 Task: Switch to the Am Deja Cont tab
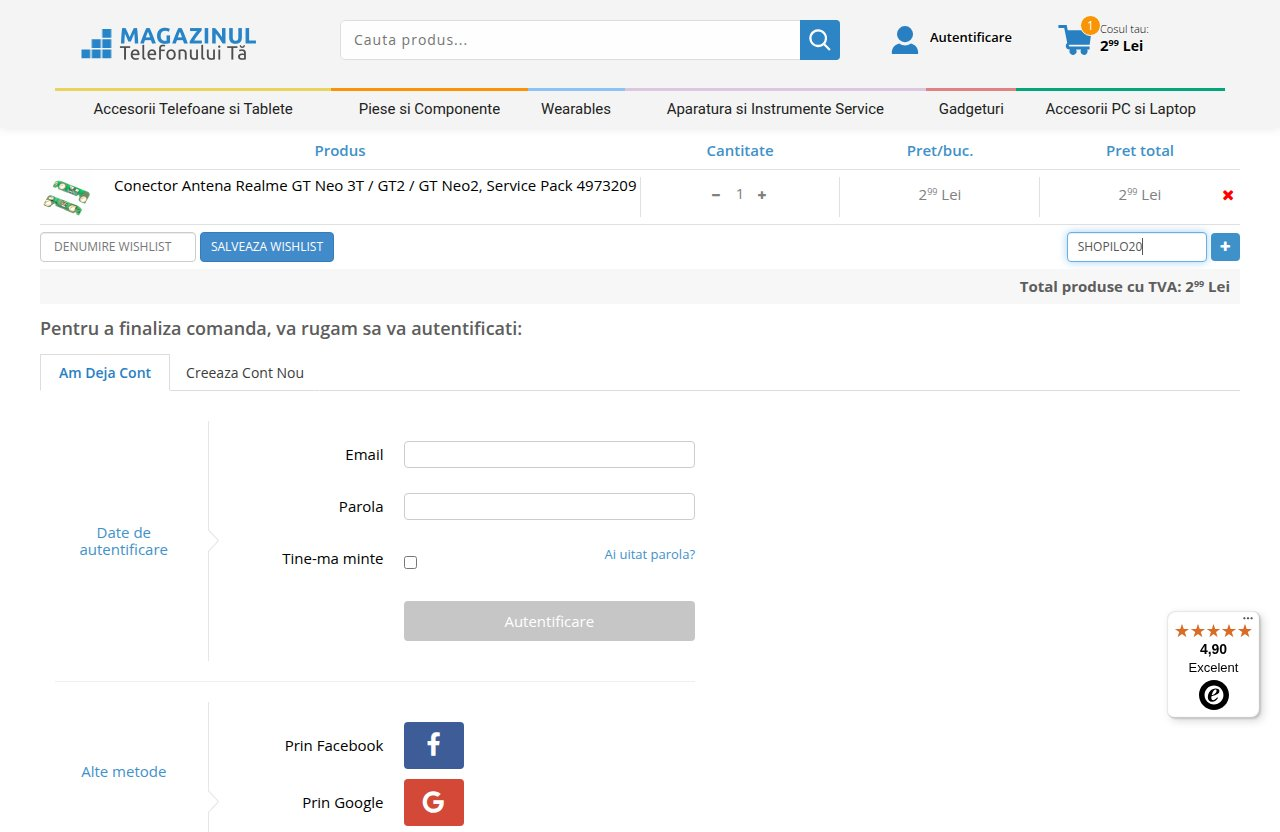(x=105, y=373)
